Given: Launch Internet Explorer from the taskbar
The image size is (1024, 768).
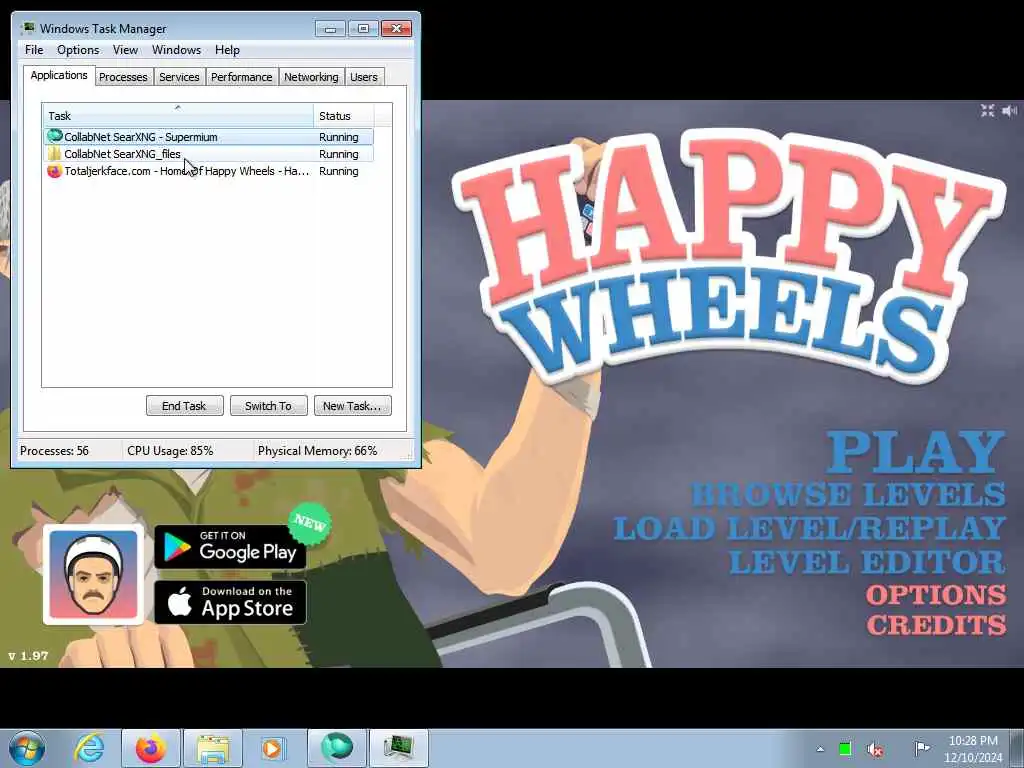Looking at the screenshot, I should 88,748.
